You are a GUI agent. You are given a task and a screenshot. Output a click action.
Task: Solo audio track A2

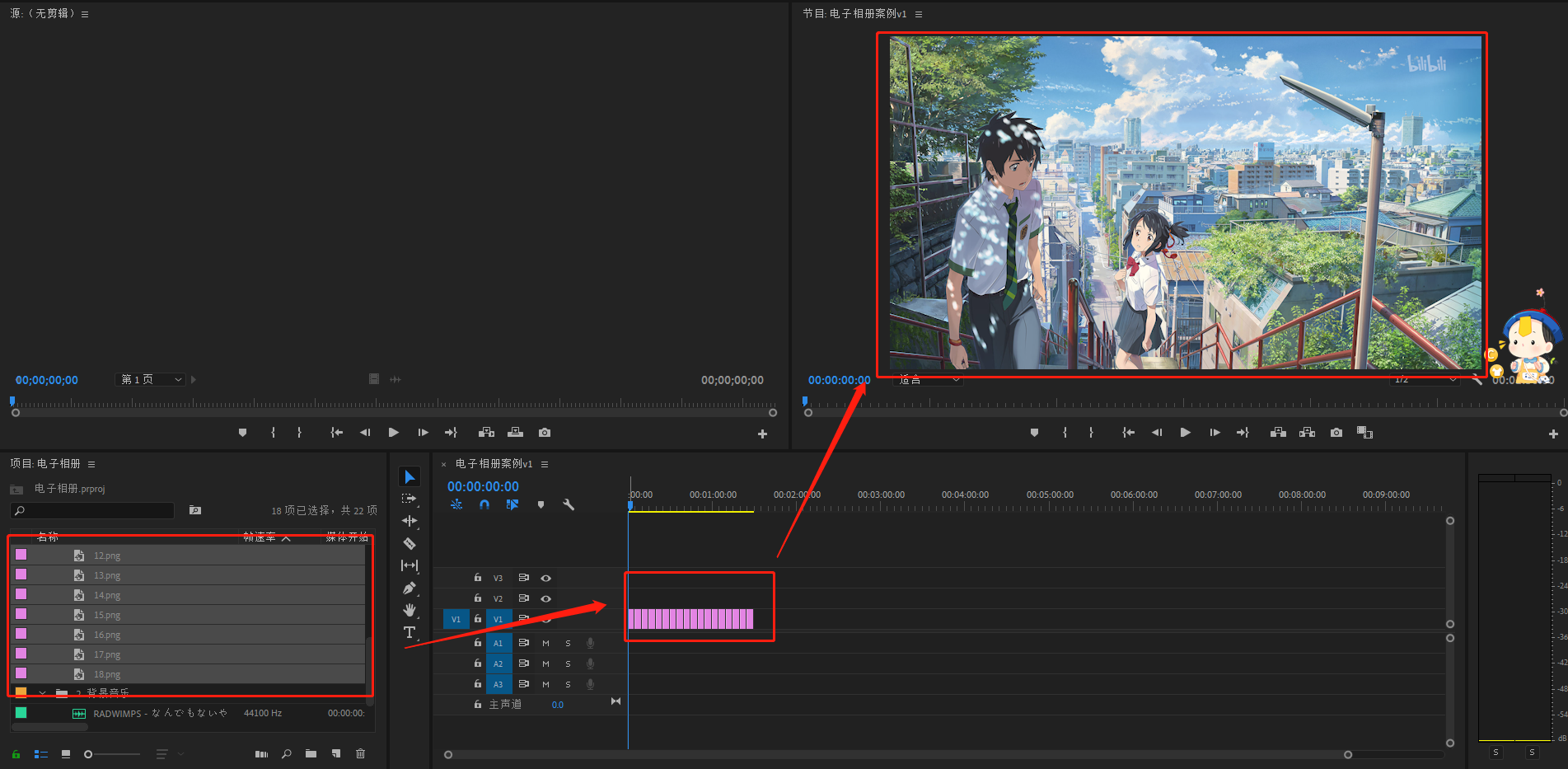coord(568,663)
